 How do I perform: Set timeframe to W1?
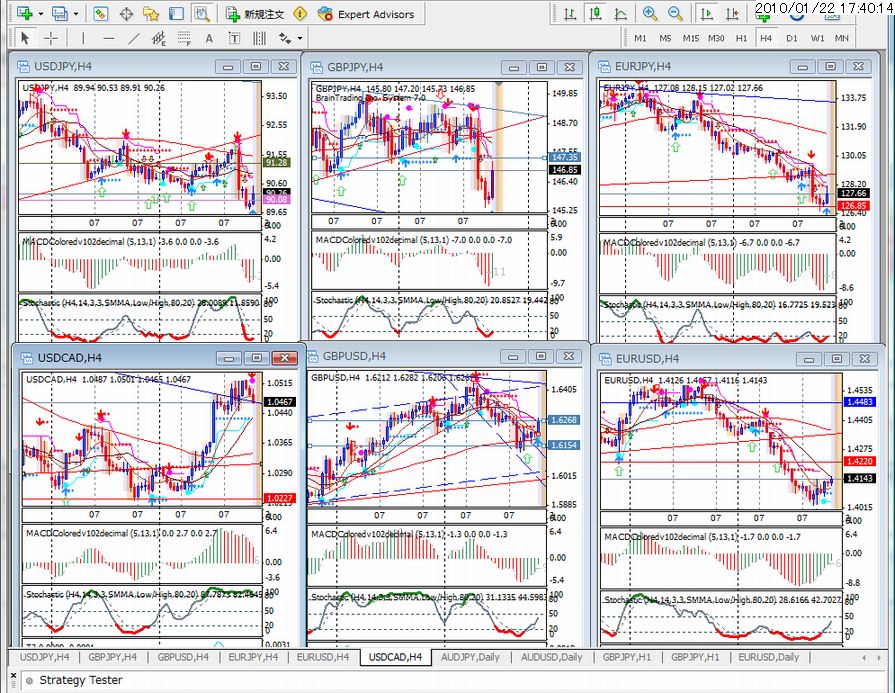(x=817, y=38)
